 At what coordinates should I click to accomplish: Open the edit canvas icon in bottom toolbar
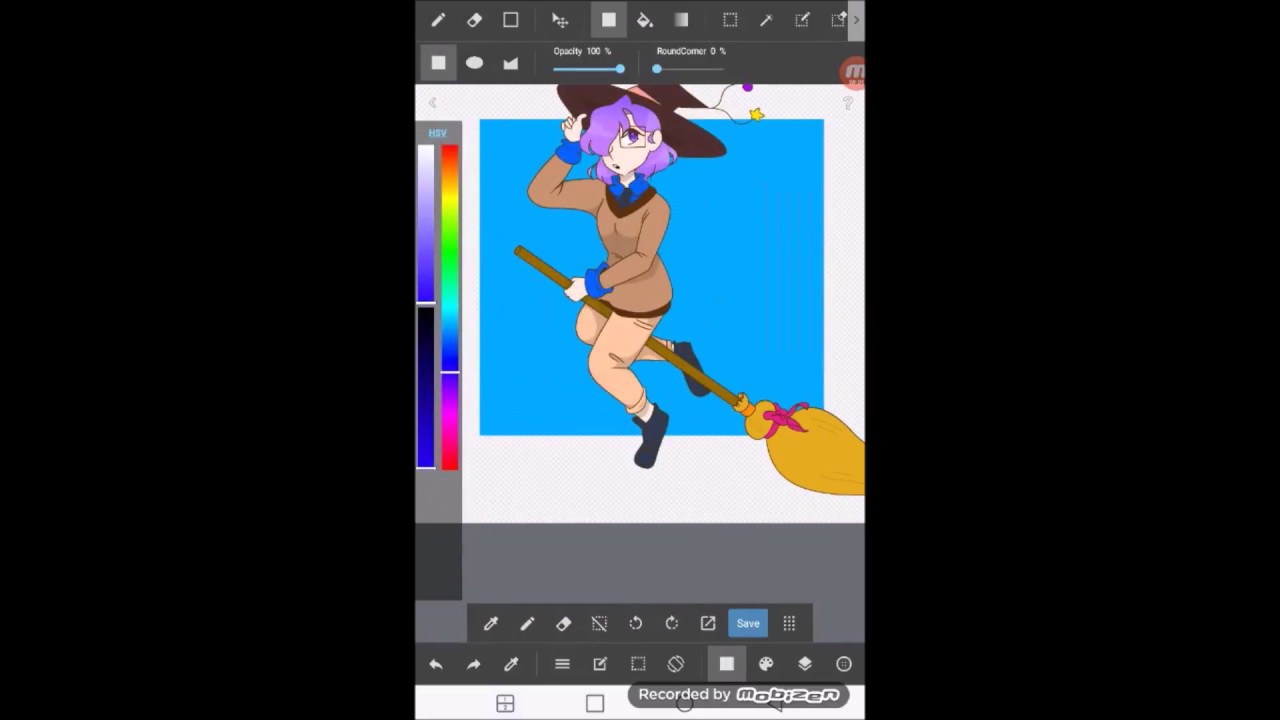600,664
